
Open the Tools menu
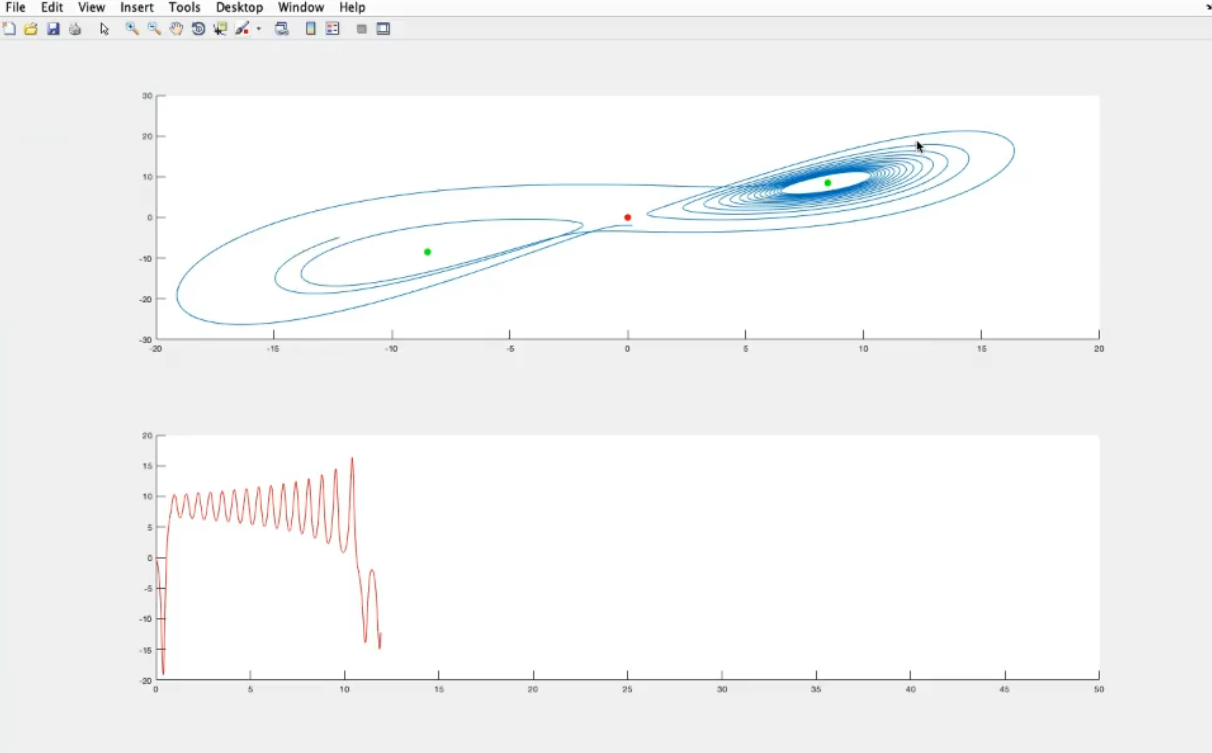pyautogui.click(x=184, y=7)
